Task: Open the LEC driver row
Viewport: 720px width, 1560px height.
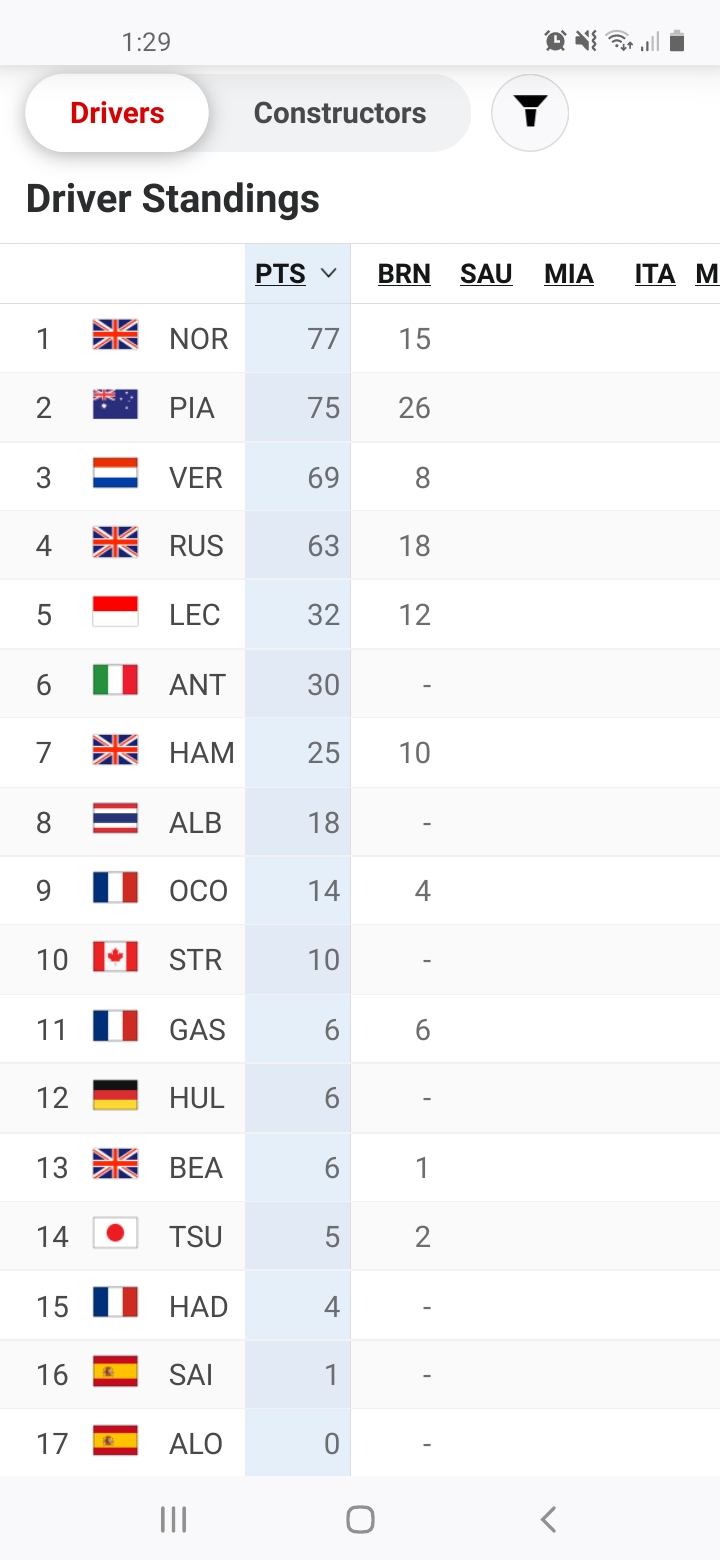Action: [360, 614]
